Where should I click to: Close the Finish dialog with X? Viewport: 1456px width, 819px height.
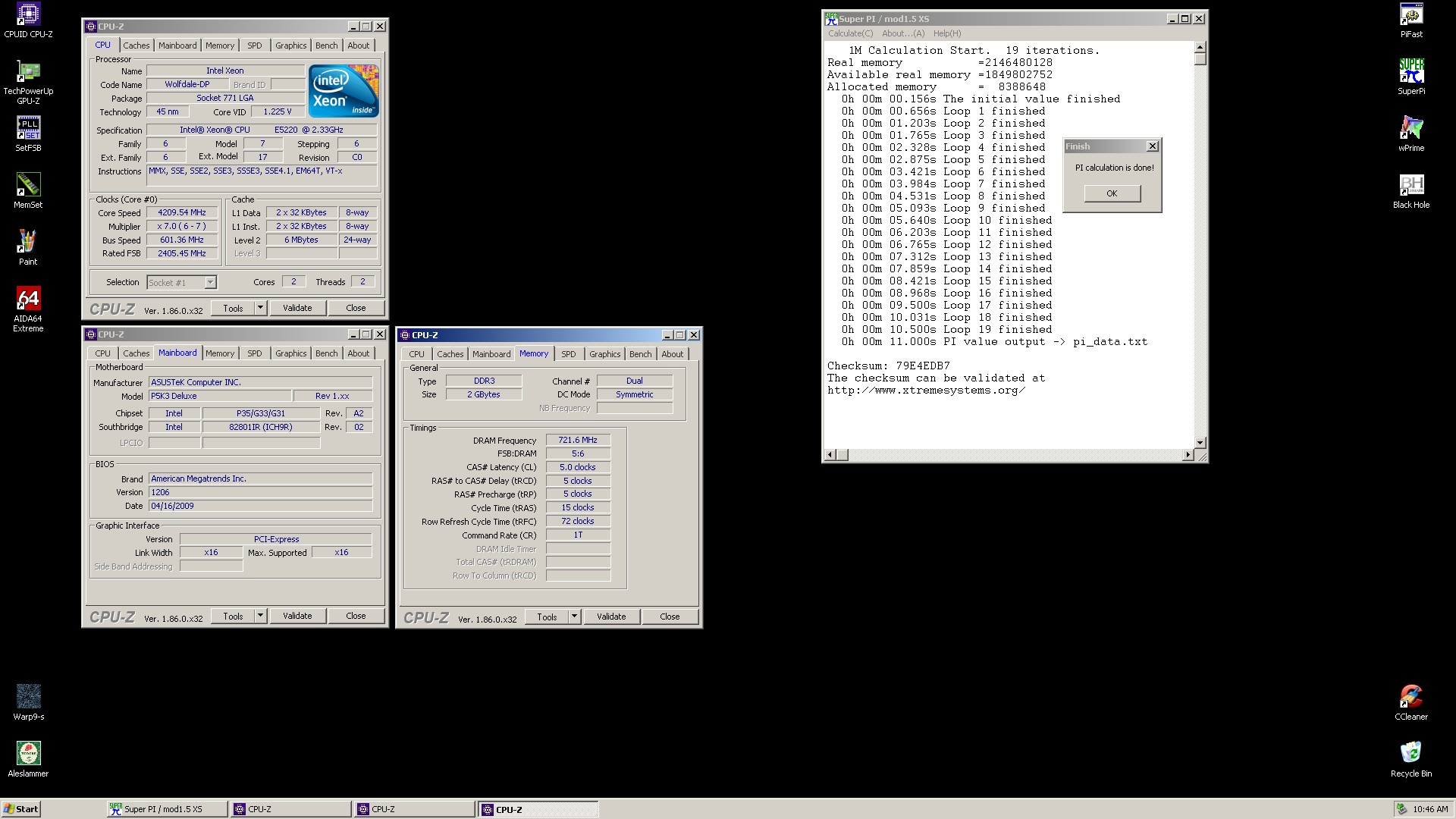pyautogui.click(x=1153, y=146)
